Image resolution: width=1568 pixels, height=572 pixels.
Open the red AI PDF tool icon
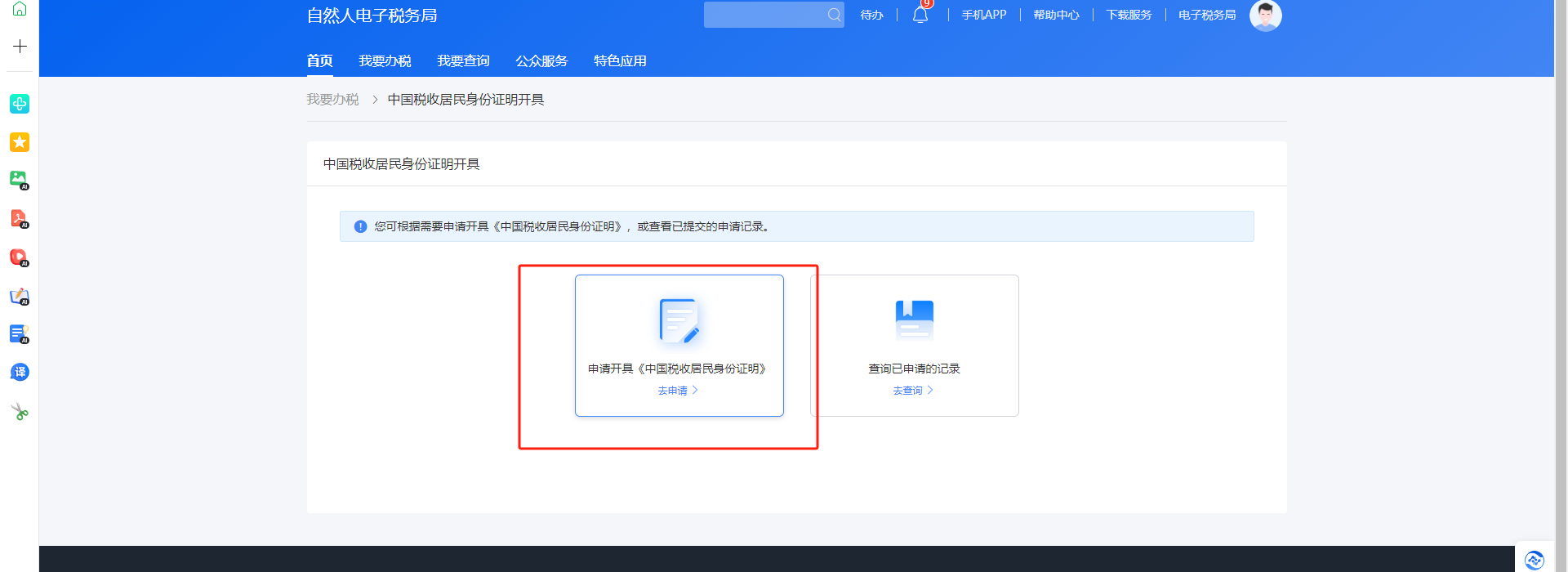pyautogui.click(x=20, y=219)
